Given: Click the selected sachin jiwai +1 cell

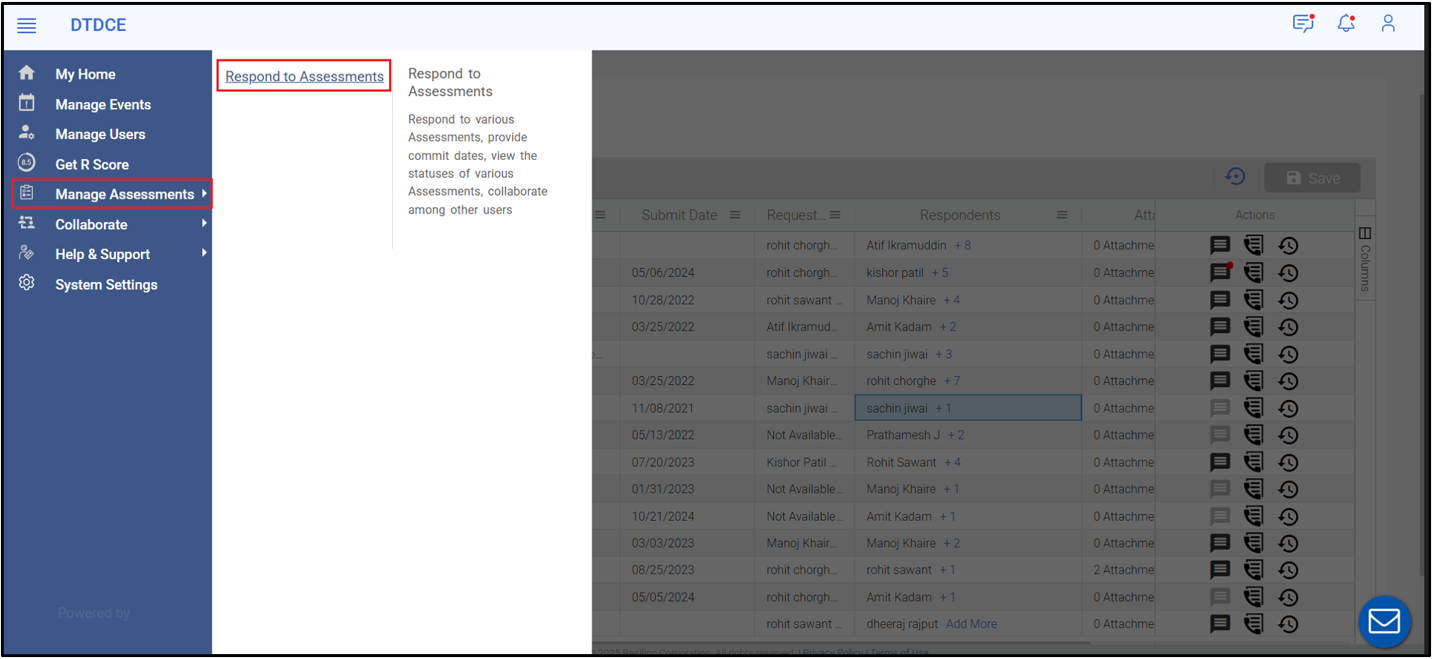Looking at the screenshot, I should coord(968,408).
